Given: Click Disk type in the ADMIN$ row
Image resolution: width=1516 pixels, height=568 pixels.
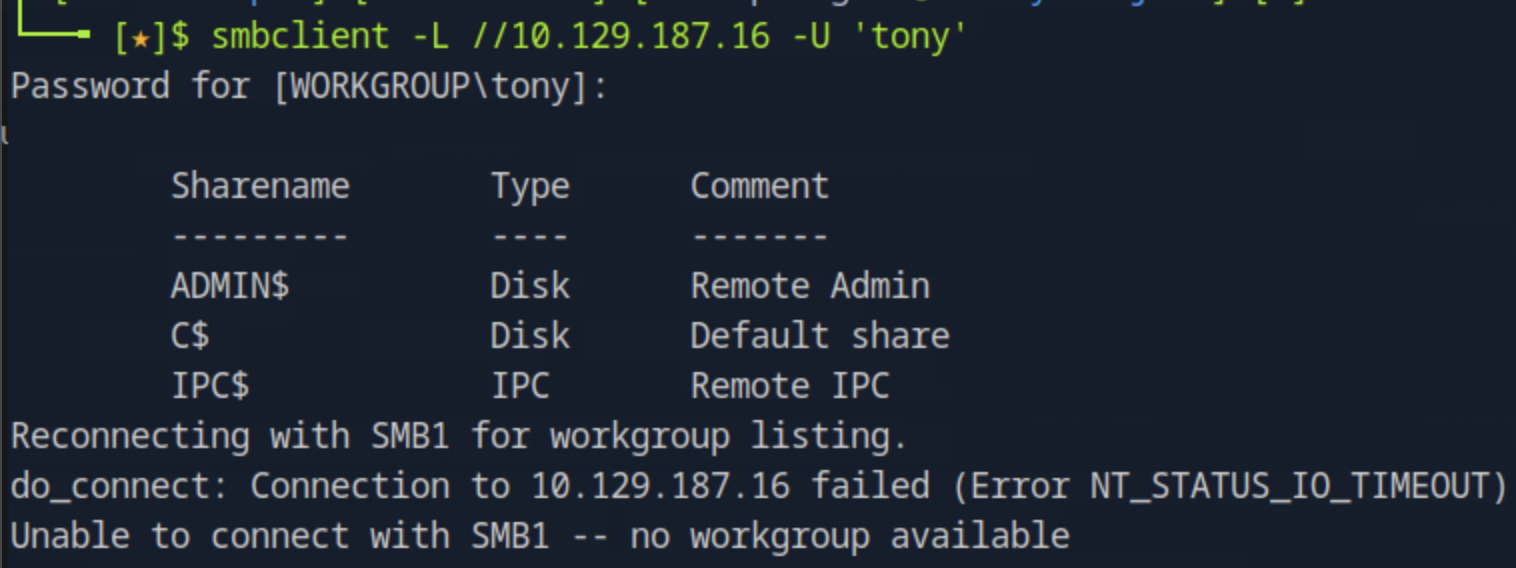Looking at the screenshot, I should pyautogui.click(x=529, y=286).
